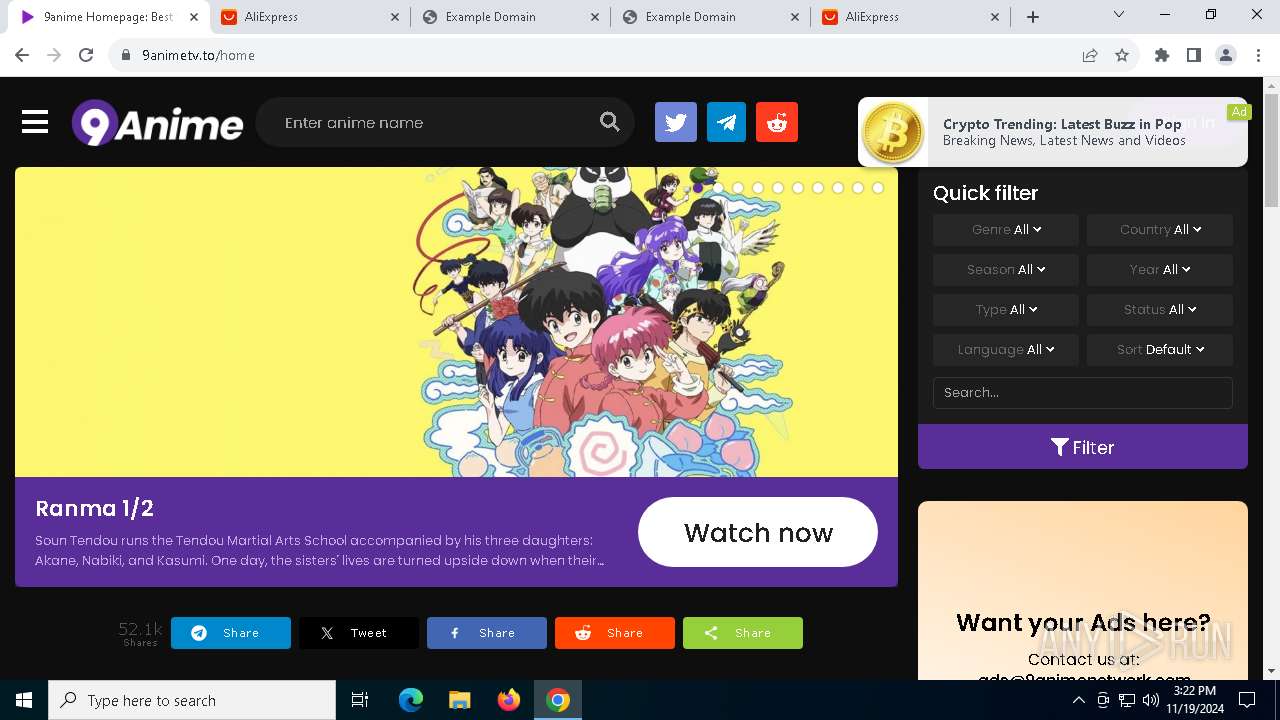Open the Telegram social icon
This screenshot has height=720, width=1280.
pyautogui.click(x=727, y=123)
